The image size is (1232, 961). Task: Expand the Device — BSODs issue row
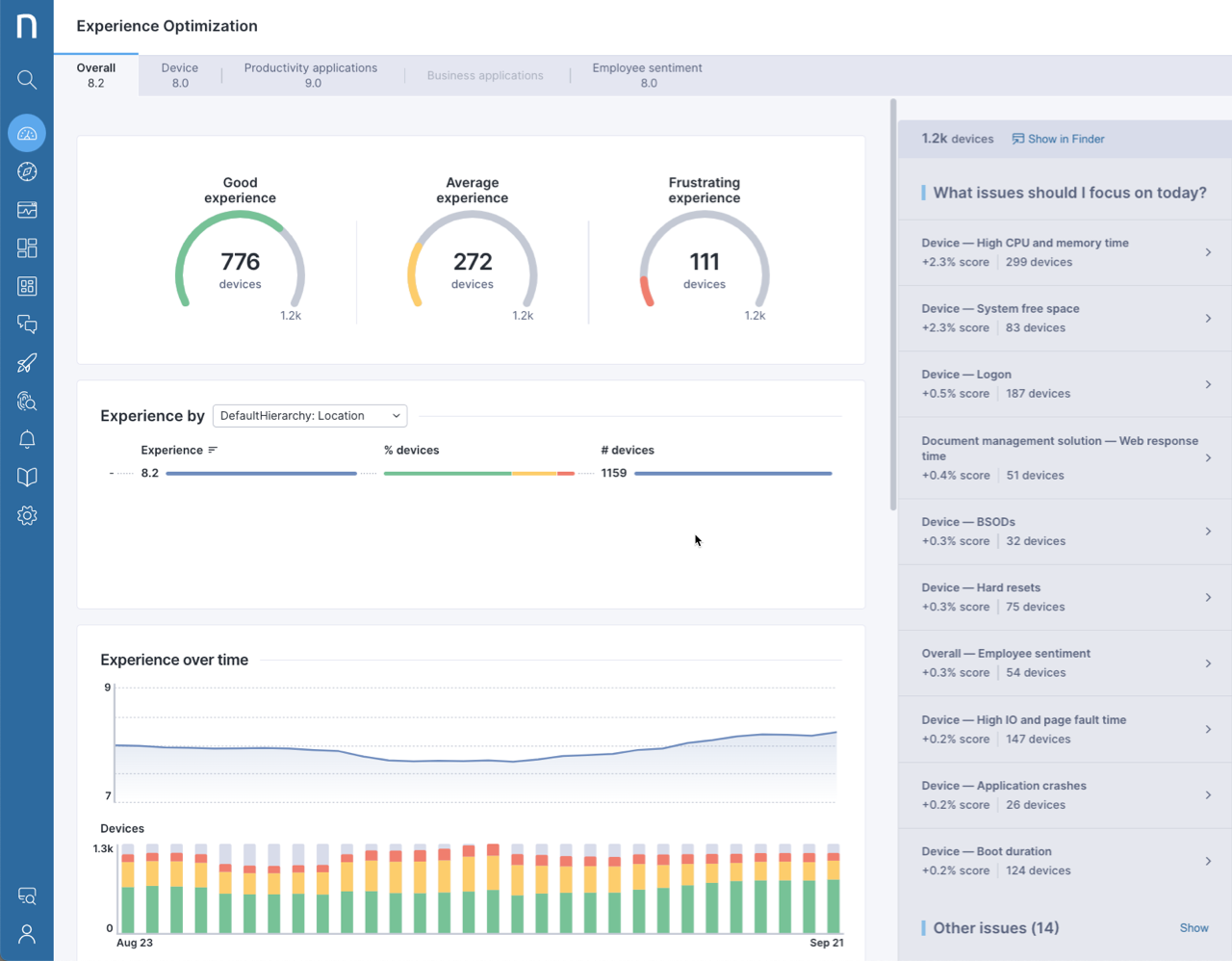click(x=1064, y=531)
